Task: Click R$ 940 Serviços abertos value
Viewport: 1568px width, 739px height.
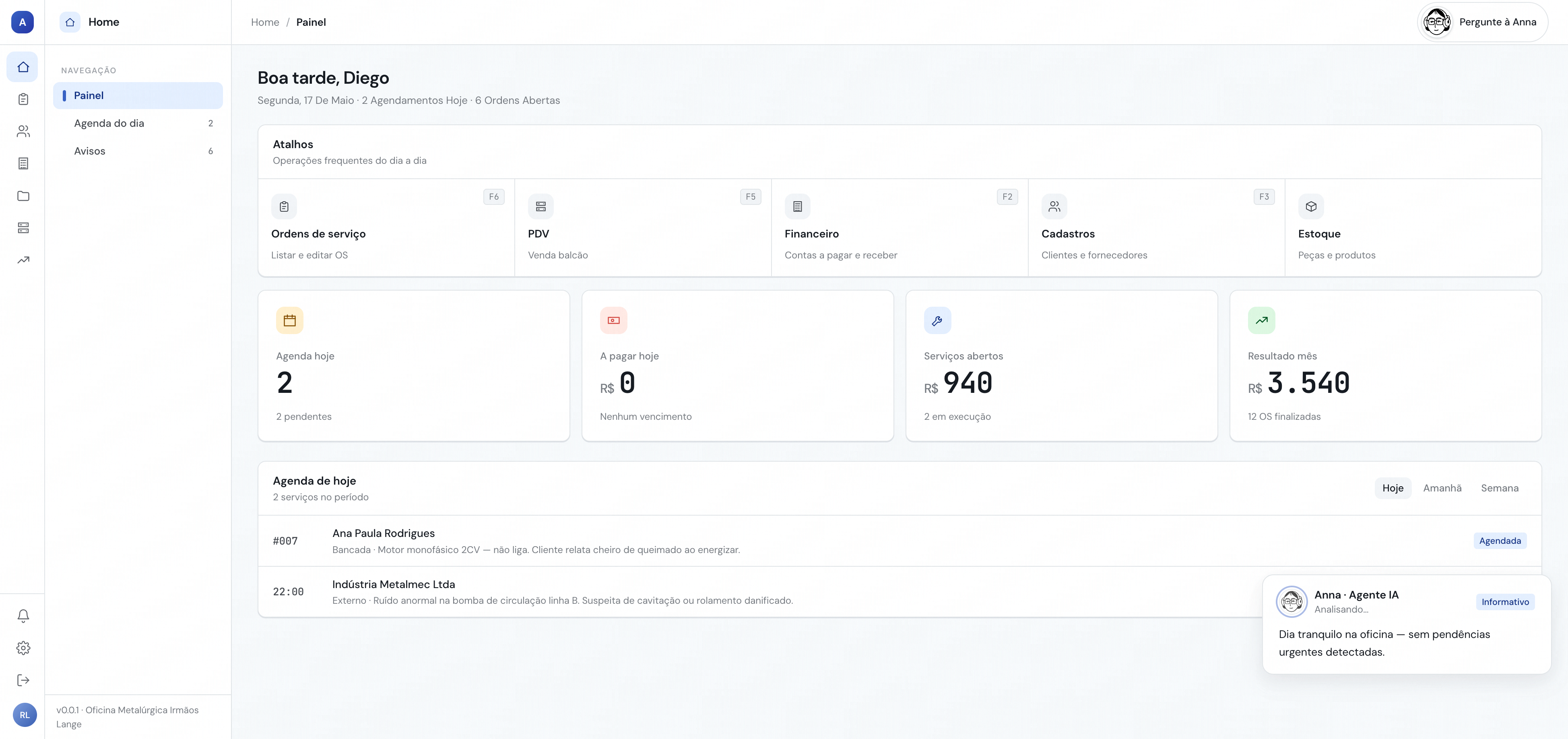Action: point(958,384)
